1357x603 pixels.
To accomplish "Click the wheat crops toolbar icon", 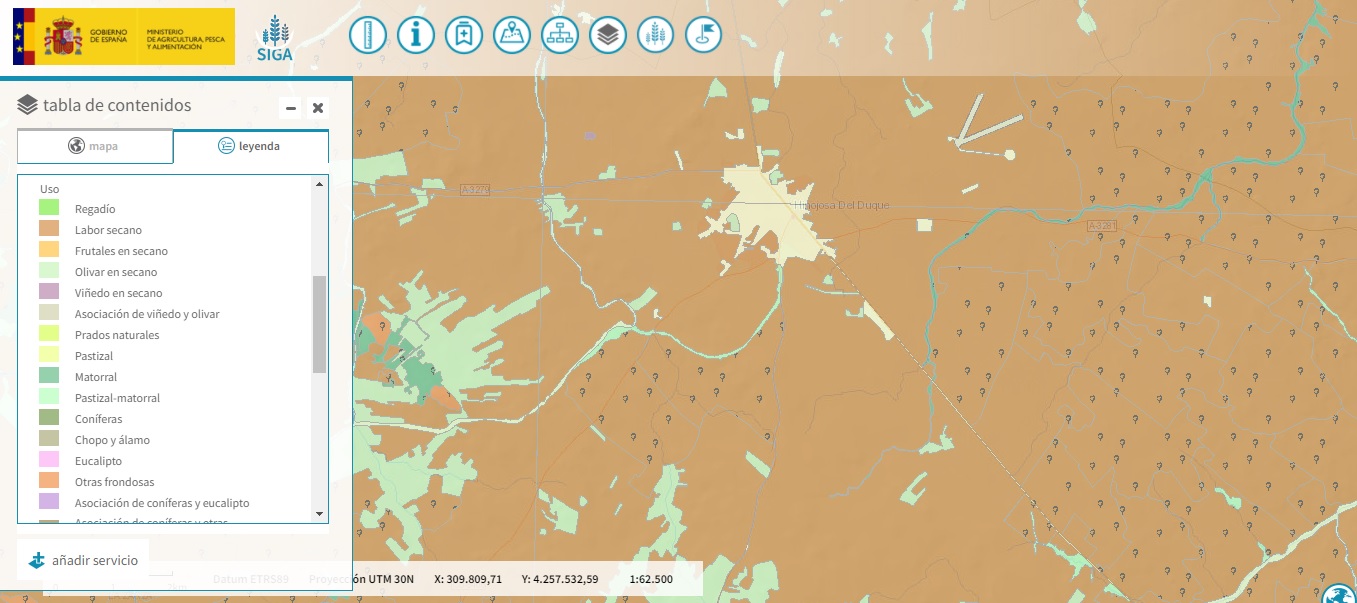I will [656, 36].
